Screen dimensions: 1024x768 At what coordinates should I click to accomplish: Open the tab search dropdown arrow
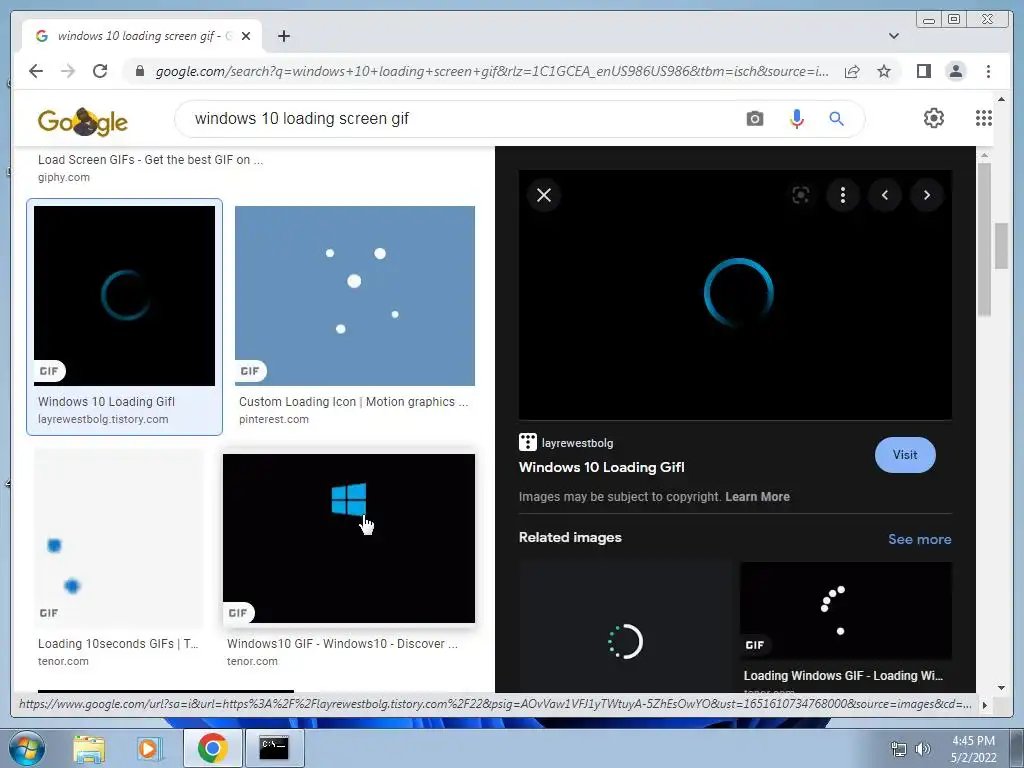pos(893,36)
